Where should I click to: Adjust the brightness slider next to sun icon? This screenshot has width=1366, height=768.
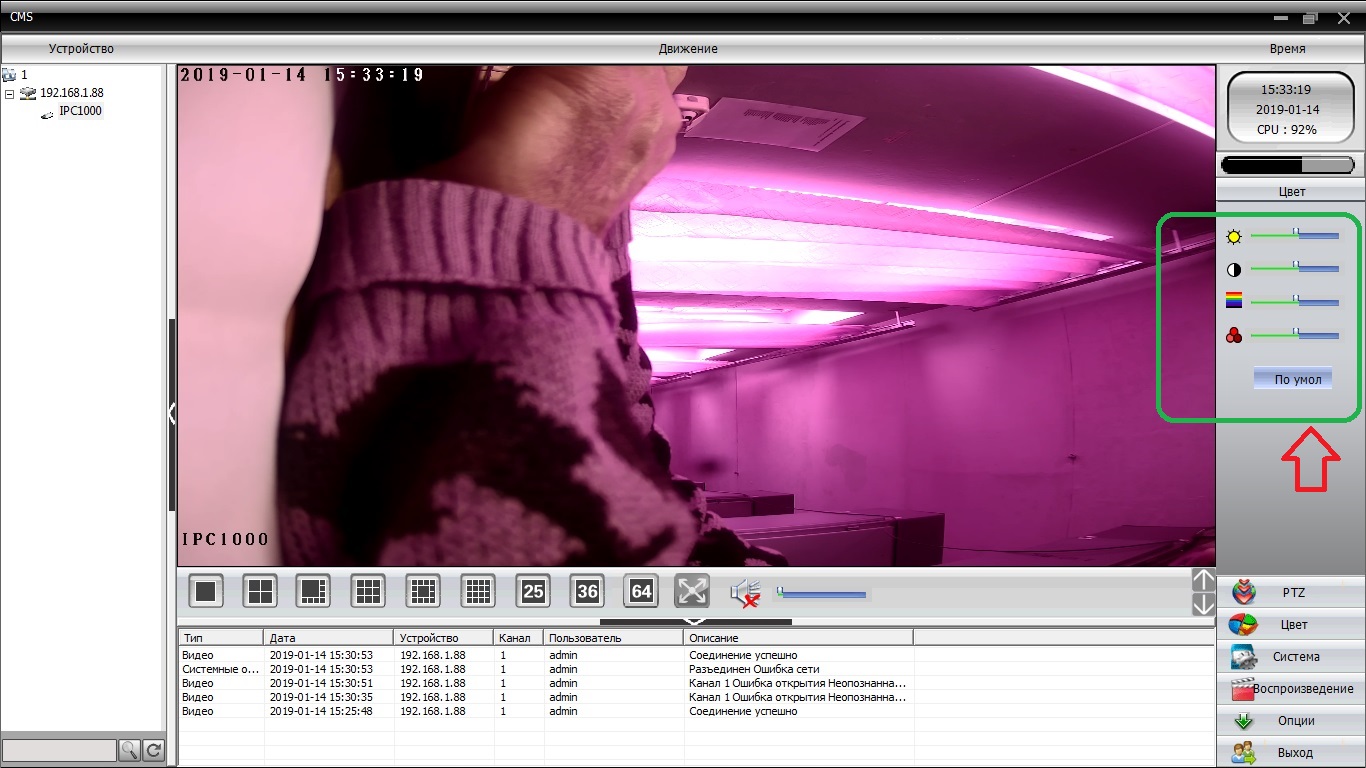click(1296, 236)
